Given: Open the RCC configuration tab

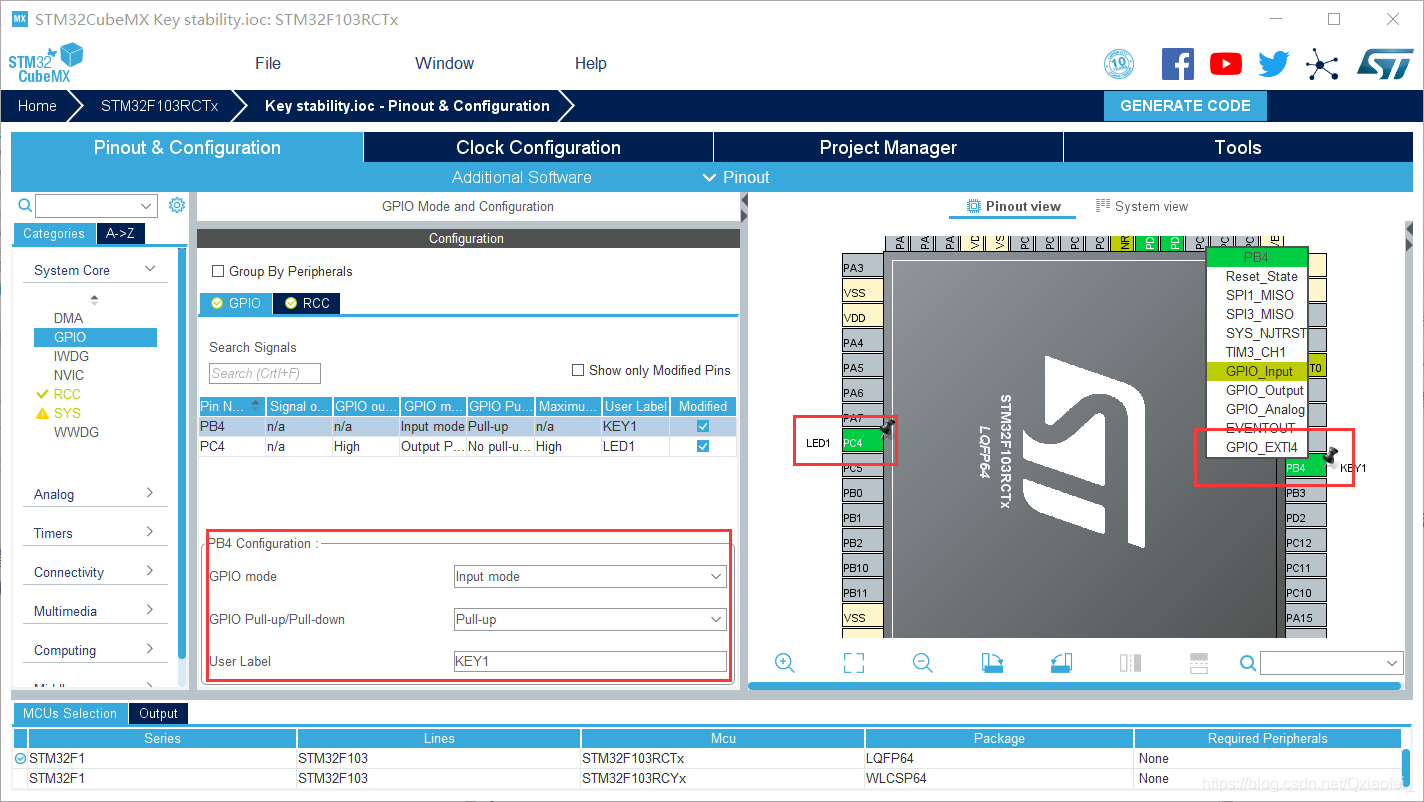Looking at the screenshot, I should pyautogui.click(x=306, y=303).
